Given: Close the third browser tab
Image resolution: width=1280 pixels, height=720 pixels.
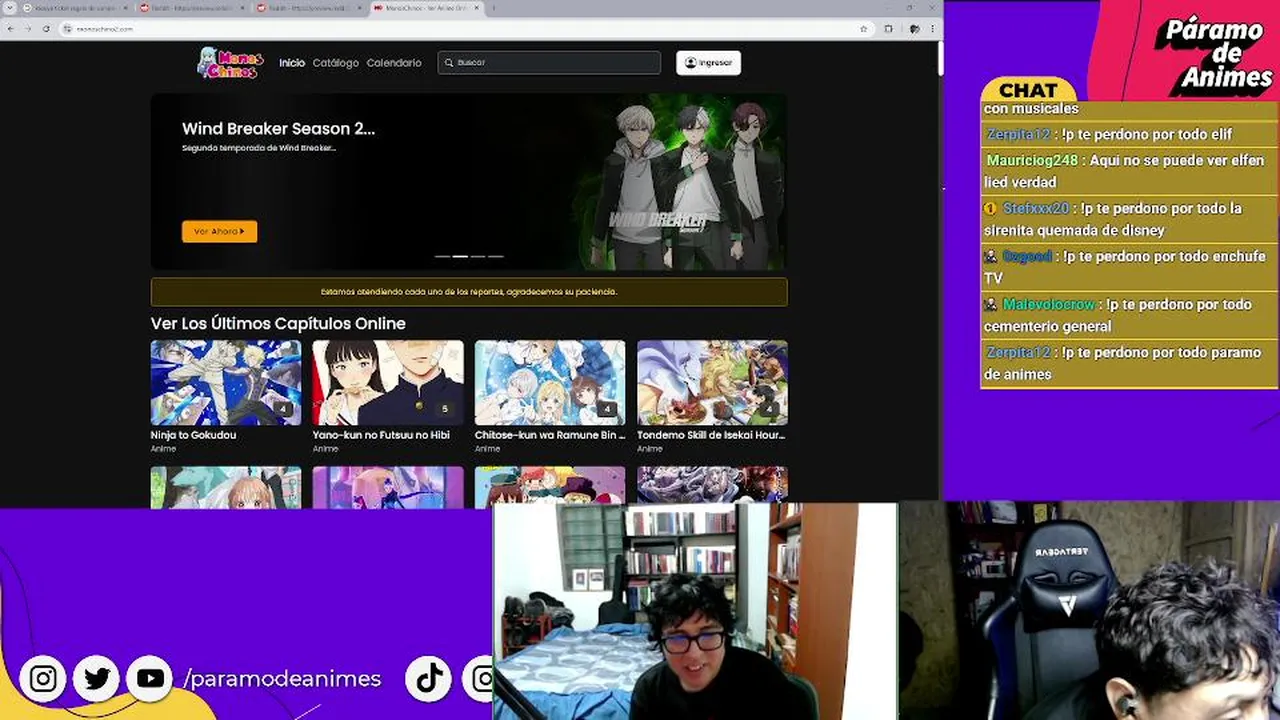Looking at the screenshot, I should point(358,8).
